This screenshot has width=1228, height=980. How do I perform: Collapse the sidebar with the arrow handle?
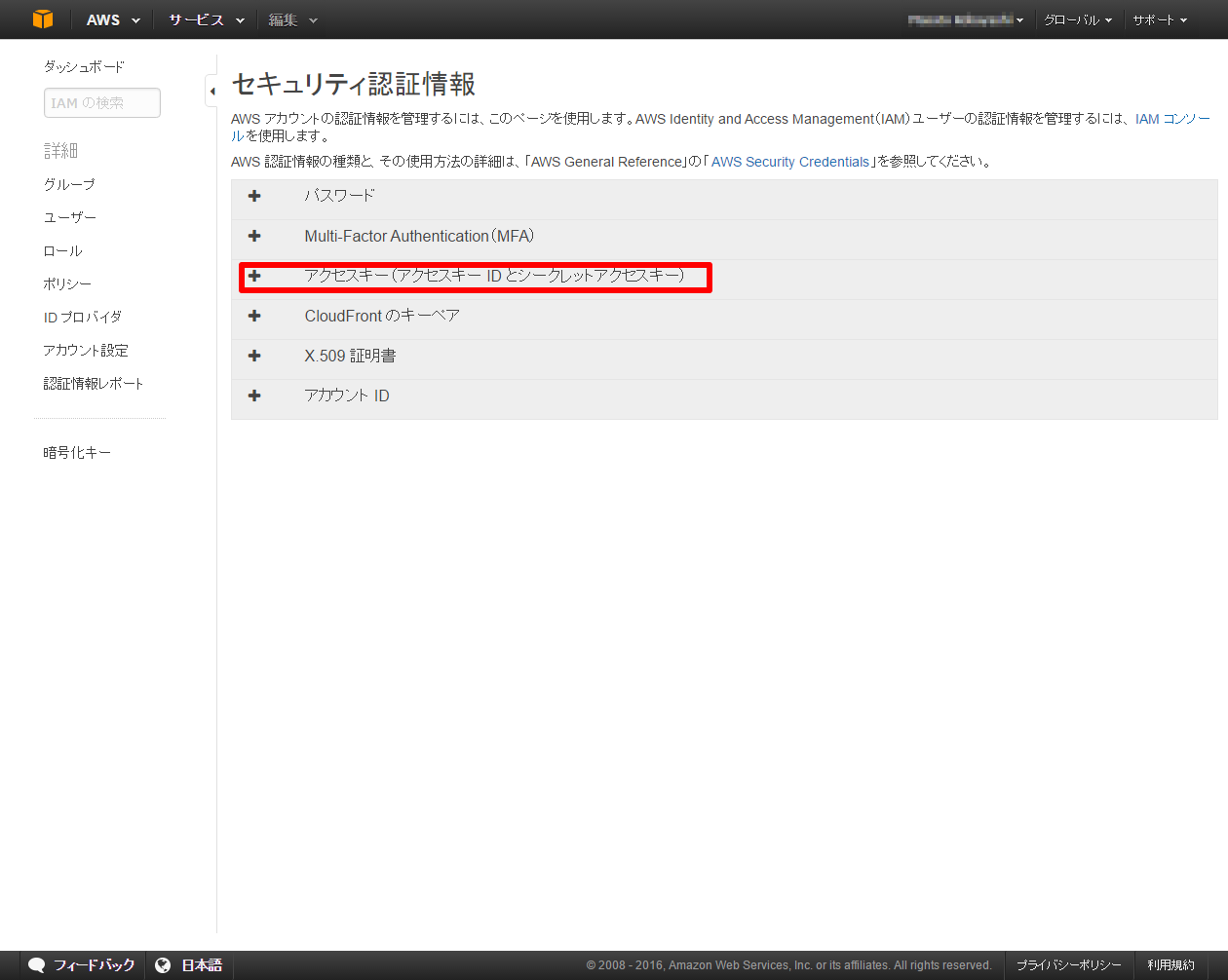(x=211, y=91)
